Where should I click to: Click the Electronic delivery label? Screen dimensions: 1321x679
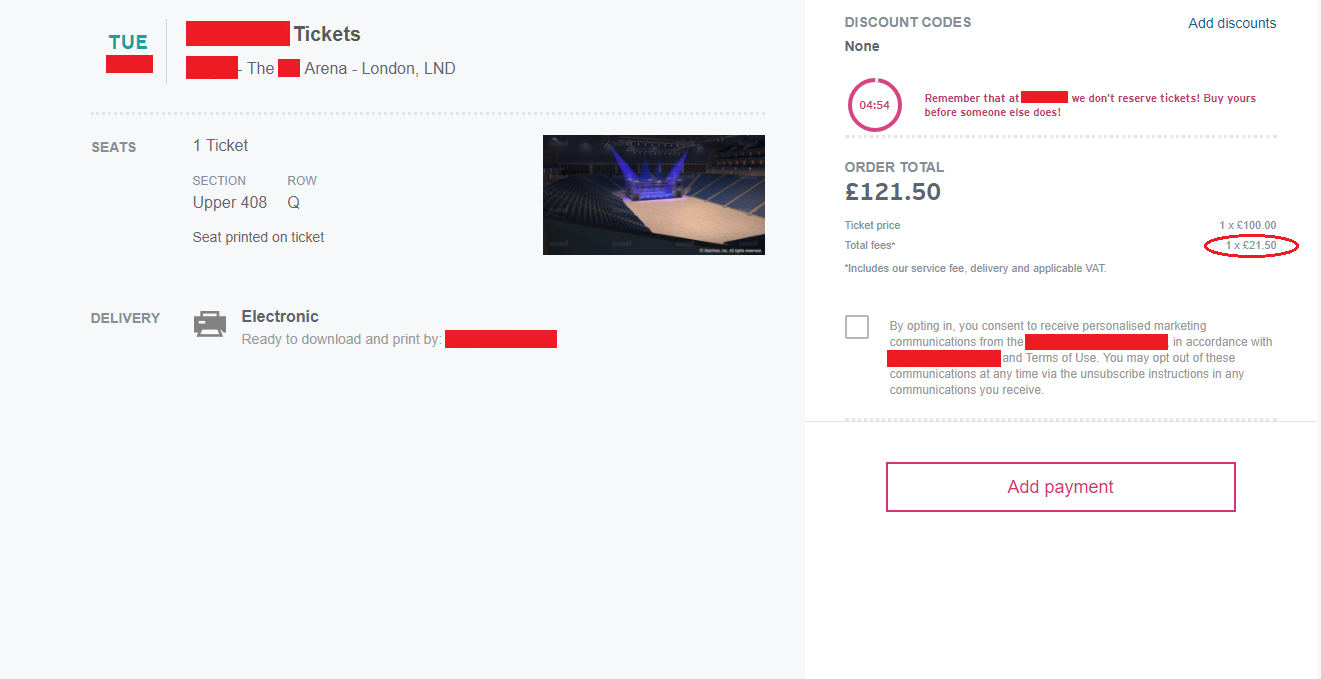coord(280,316)
